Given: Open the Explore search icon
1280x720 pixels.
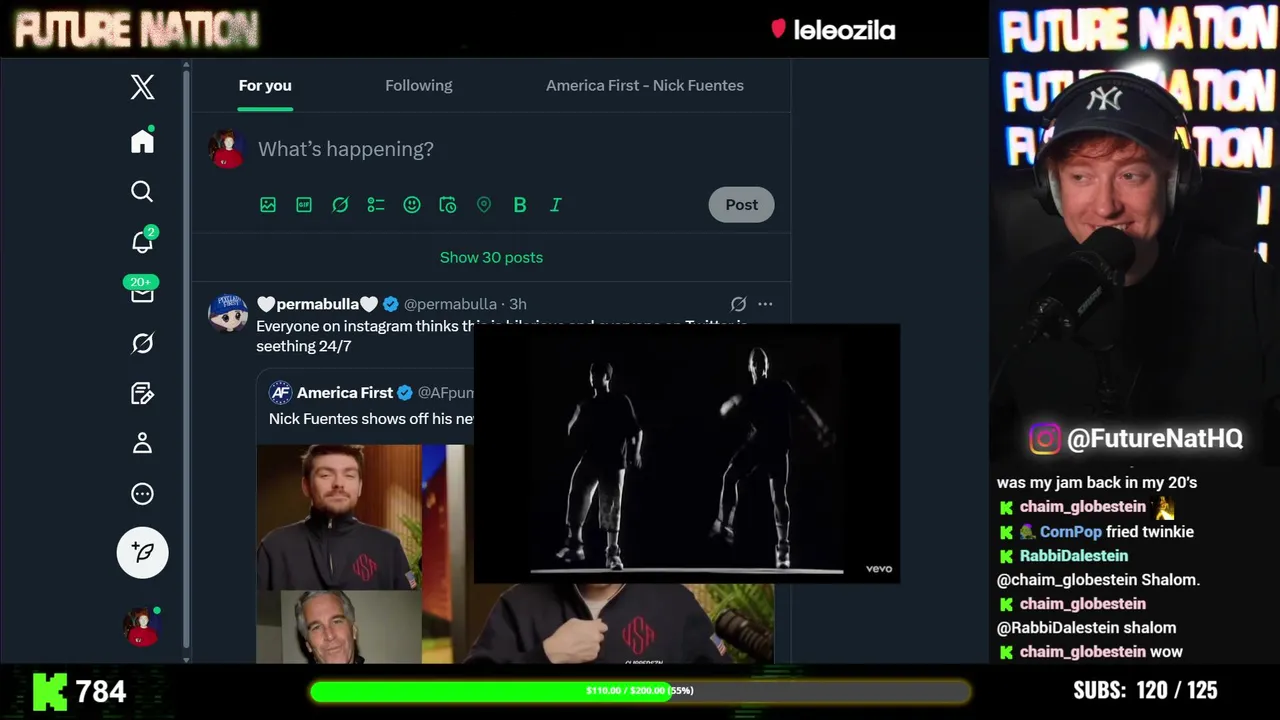Looking at the screenshot, I should [142, 191].
